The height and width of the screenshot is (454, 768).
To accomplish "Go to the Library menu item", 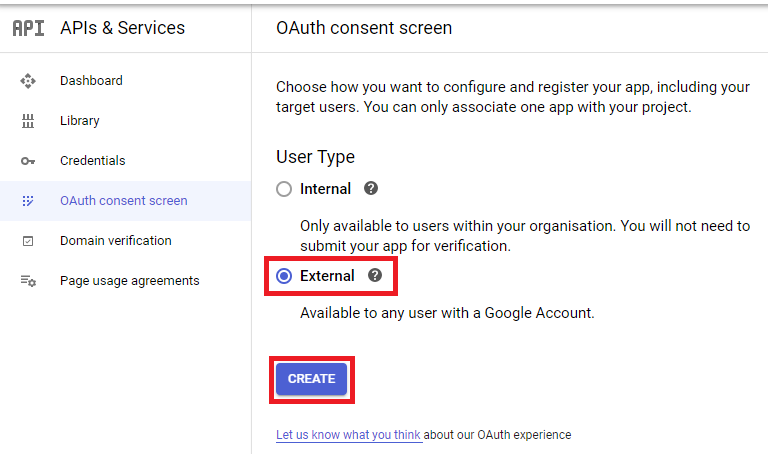I will 80,121.
